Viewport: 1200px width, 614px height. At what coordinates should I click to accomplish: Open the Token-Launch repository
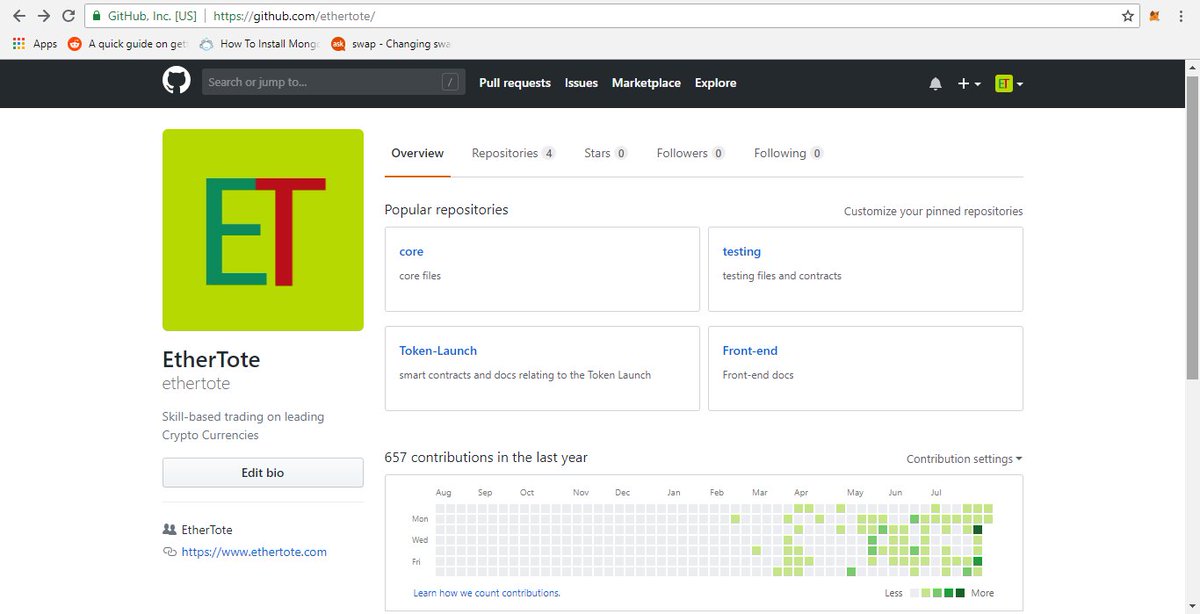point(438,351)
